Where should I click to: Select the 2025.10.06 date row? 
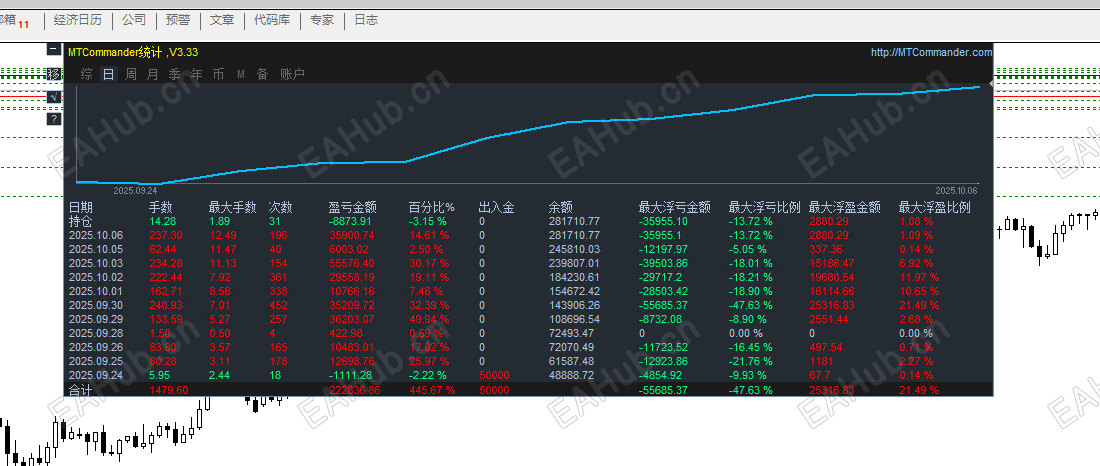[x=95, y=235]
